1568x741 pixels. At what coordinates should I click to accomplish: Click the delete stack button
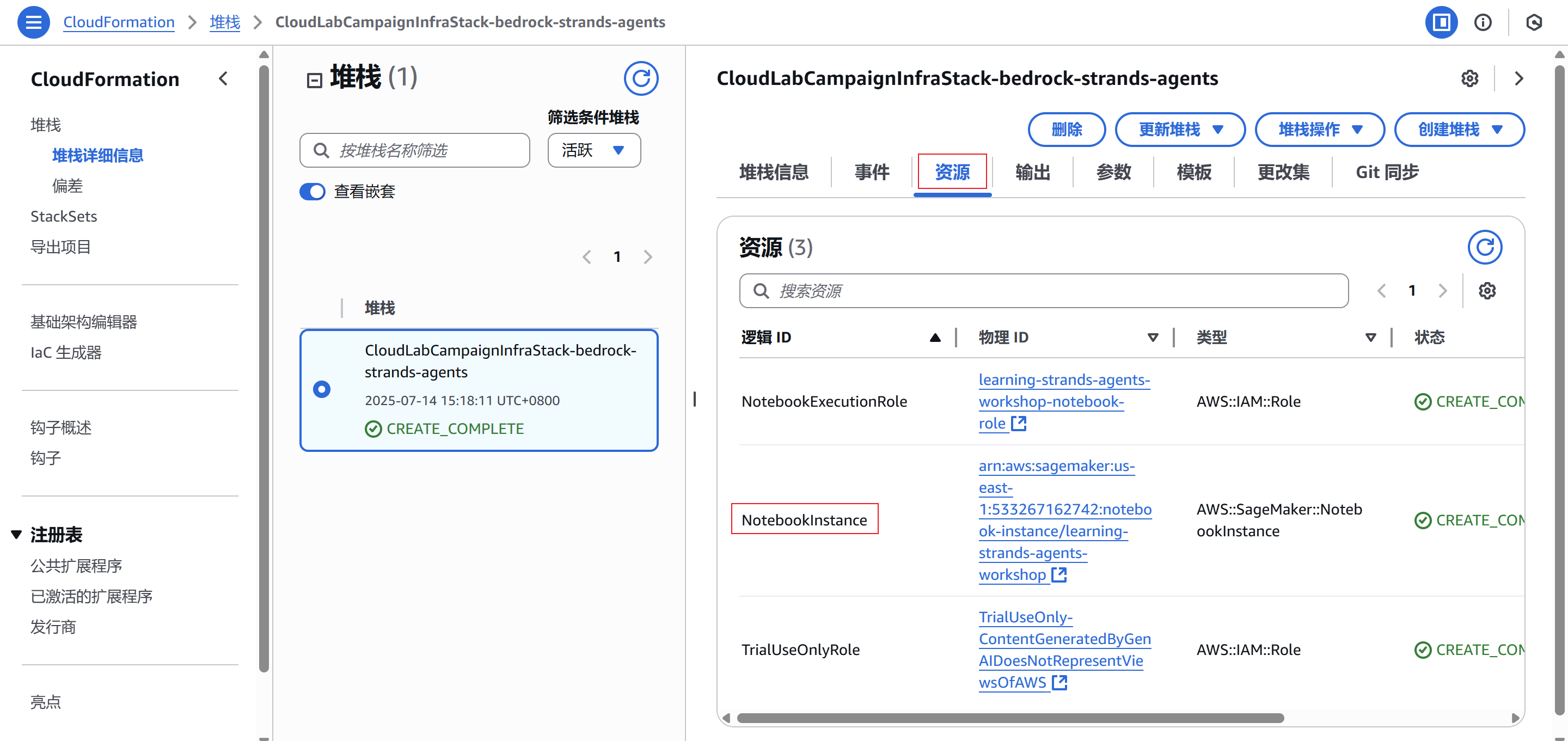click(x=1067, y=129)
